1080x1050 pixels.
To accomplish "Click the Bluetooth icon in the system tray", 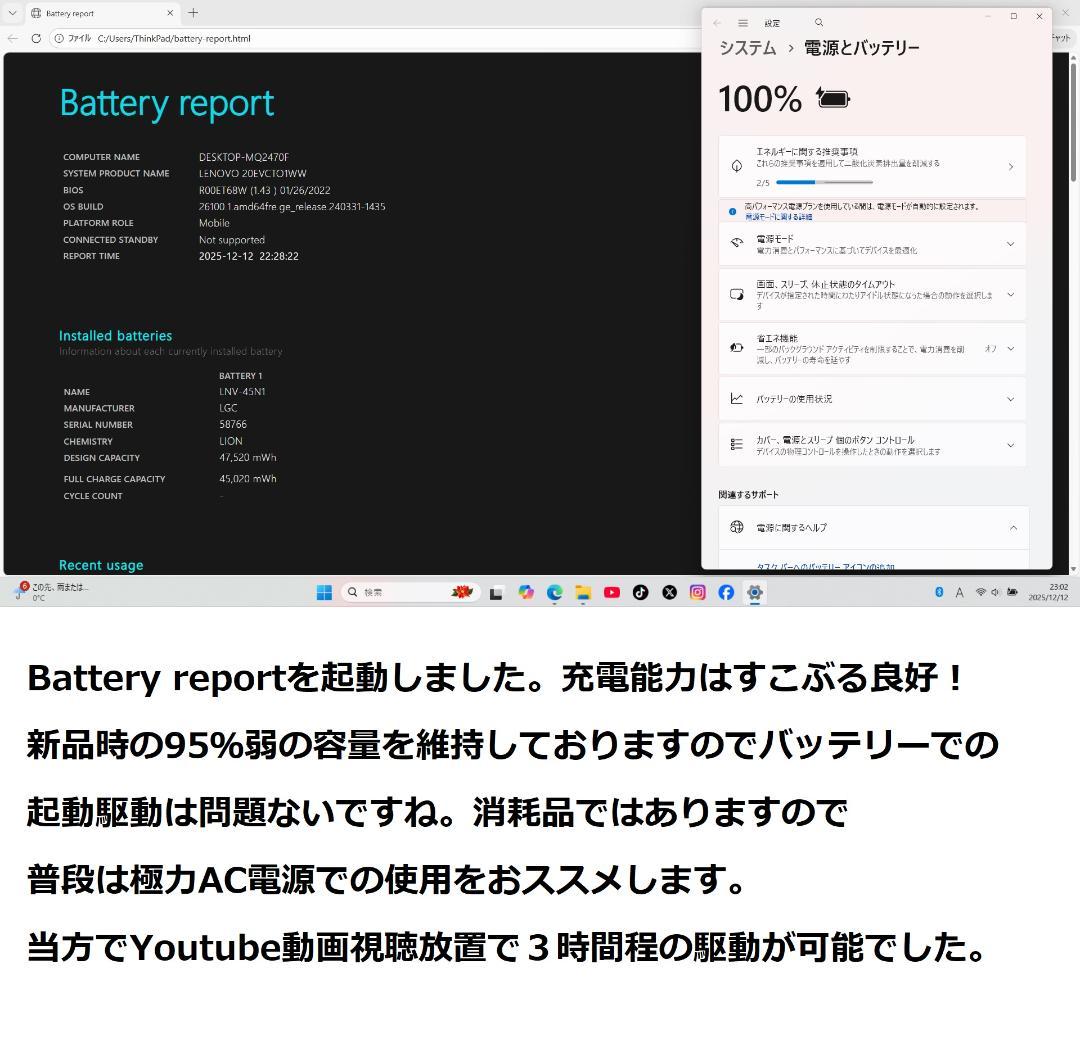I will click(x=938, y=592).
